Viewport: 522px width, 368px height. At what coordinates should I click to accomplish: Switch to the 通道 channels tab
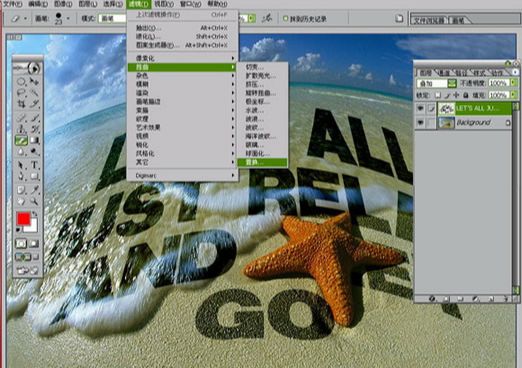444,72
